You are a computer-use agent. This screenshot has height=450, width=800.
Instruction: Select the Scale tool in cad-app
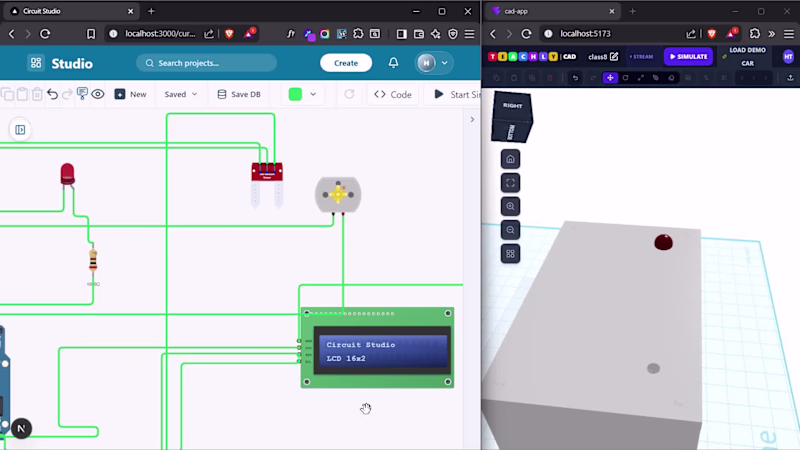tap(641, 78)
